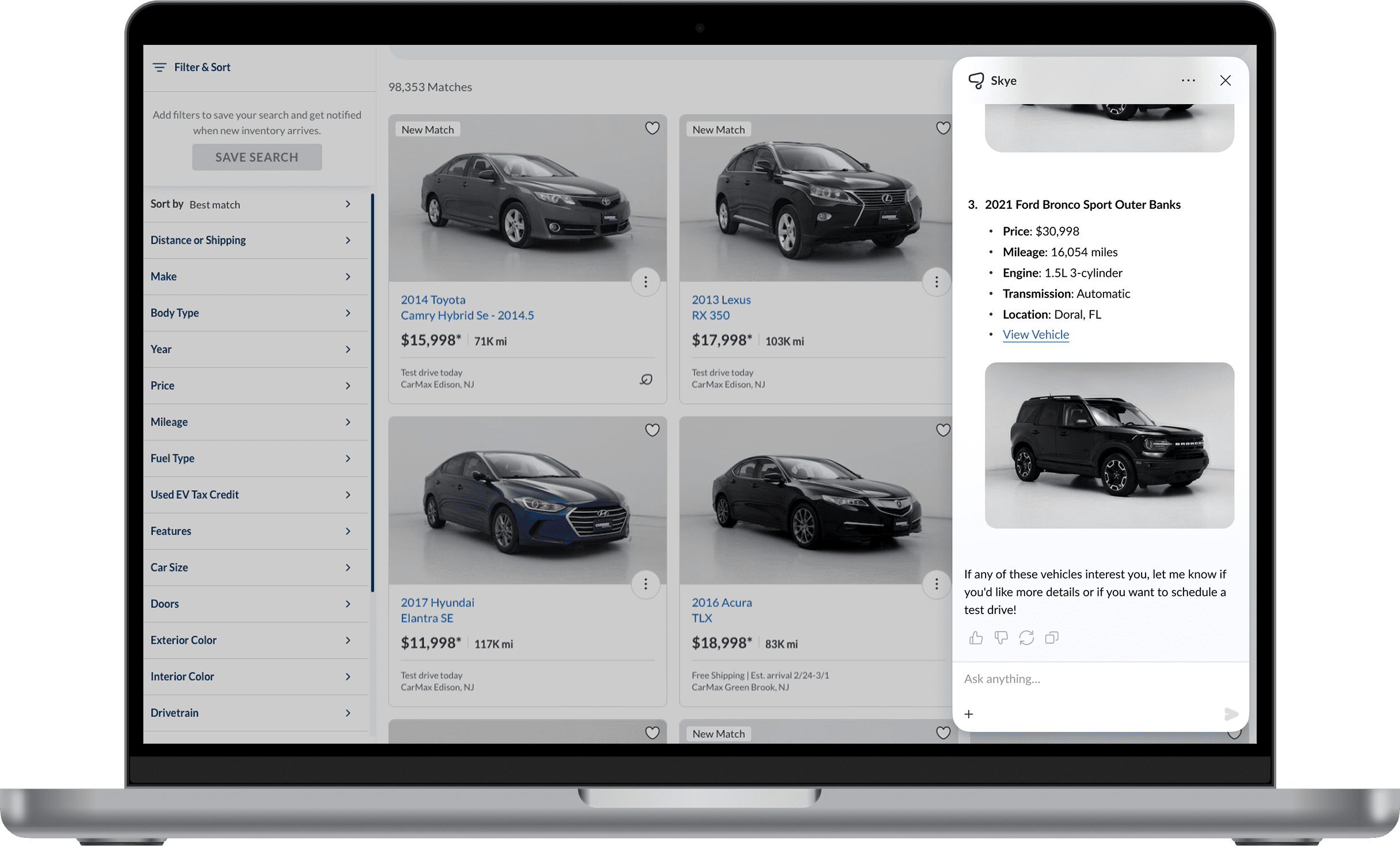Open chat icon on Toyota Camry card
Viewport: 1400px width, 846px height.
[646, 379]
